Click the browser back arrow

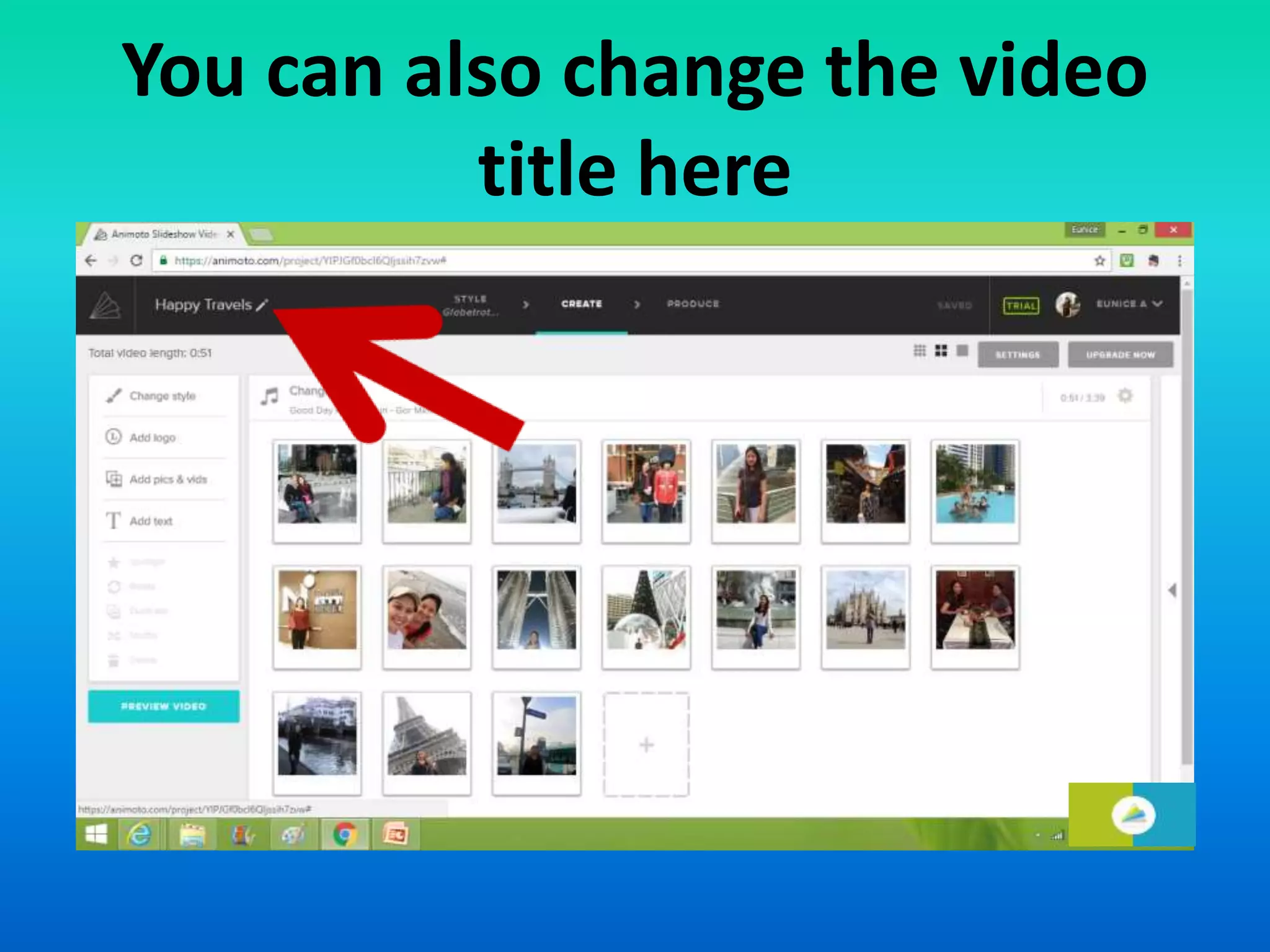coord(91,260)
